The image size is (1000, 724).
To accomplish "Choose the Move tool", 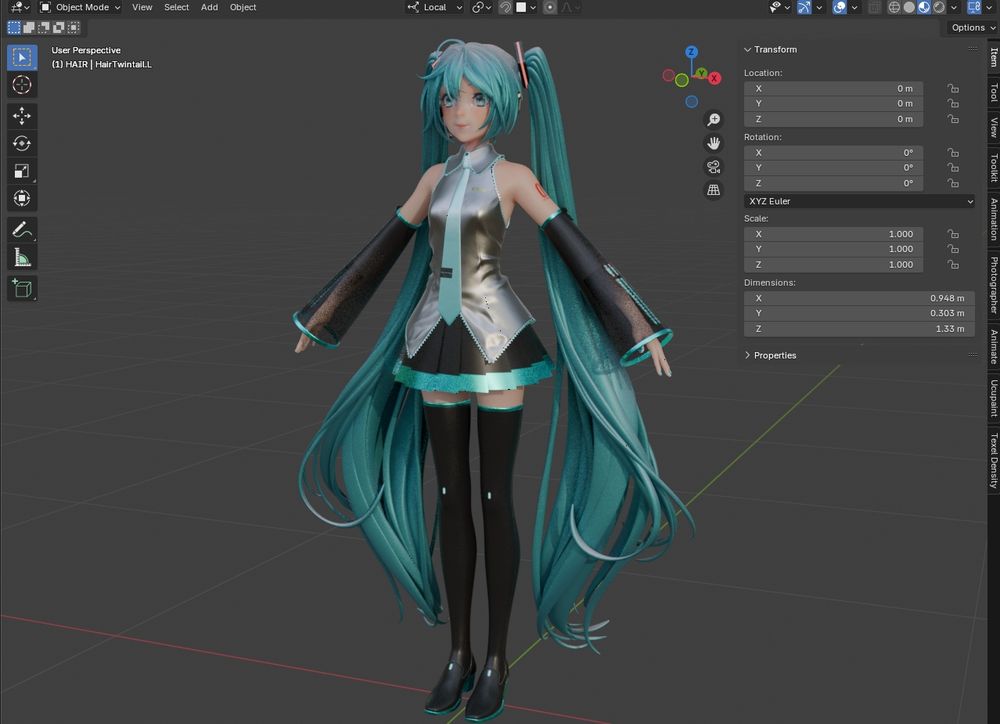I will 22,115.
